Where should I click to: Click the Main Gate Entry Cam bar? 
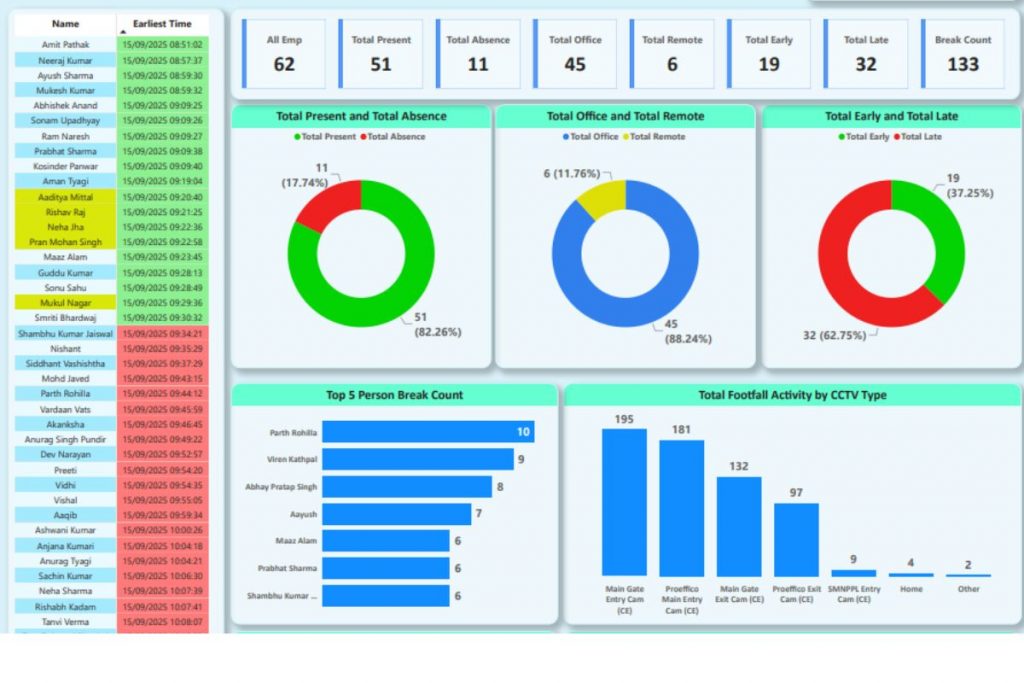624,502
